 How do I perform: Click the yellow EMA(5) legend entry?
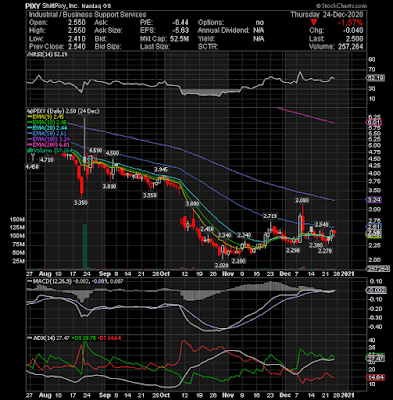tap(46, 117)
